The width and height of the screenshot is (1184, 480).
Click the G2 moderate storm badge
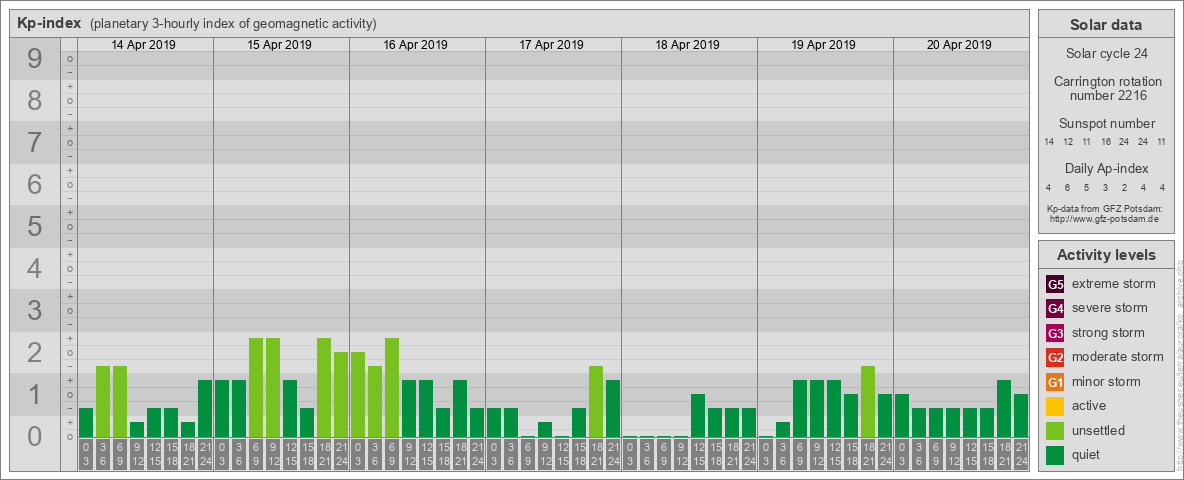click(x=1055, y=357)
